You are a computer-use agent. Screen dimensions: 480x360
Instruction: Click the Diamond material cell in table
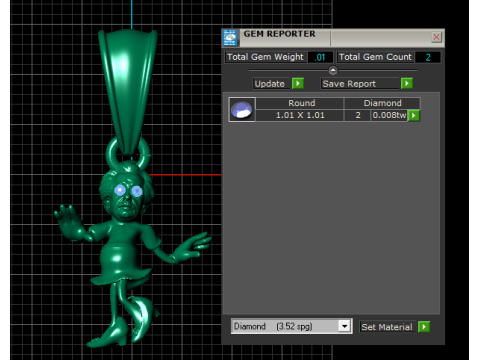pos(382,103)
